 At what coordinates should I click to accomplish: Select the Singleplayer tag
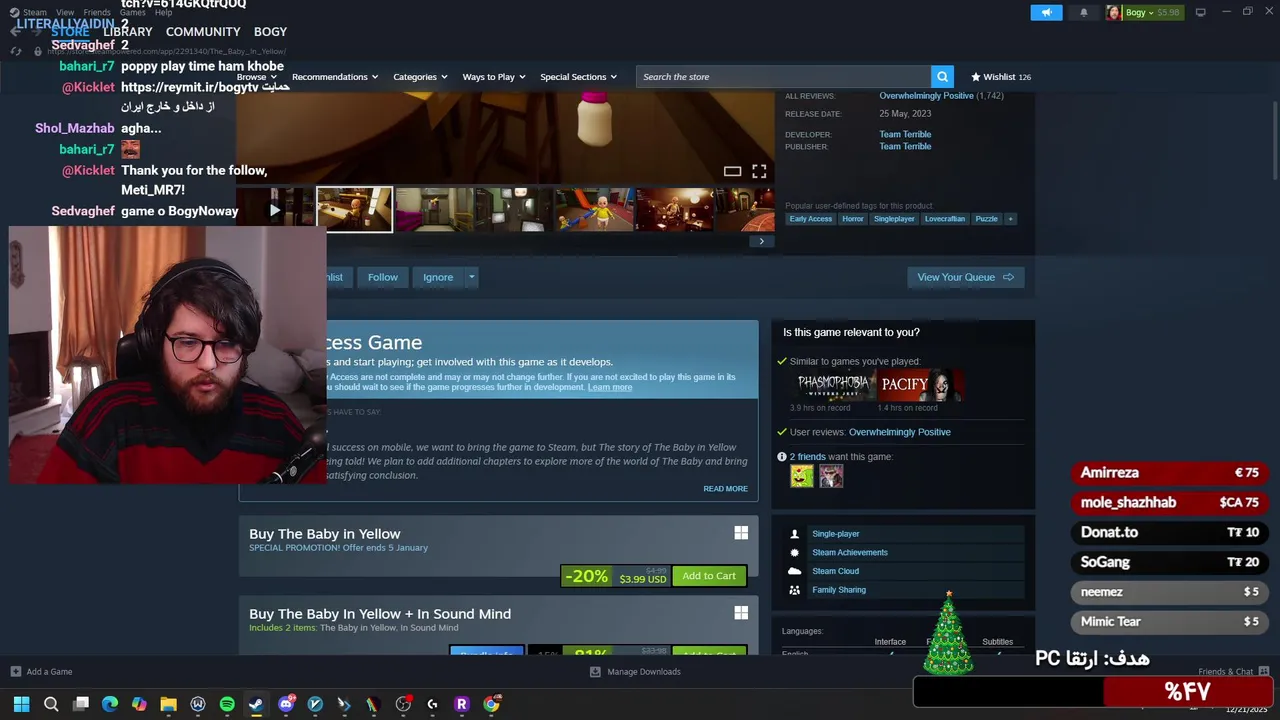[894, 219]
